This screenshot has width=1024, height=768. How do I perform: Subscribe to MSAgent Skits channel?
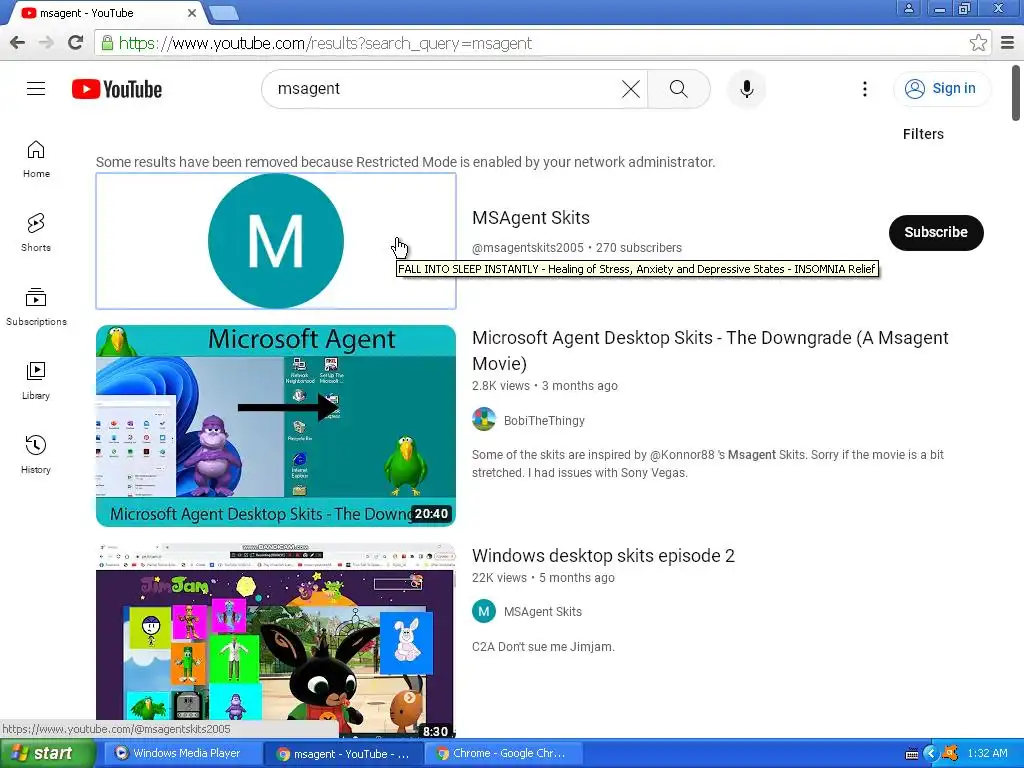pyautogui.click(x=936, y=232)
